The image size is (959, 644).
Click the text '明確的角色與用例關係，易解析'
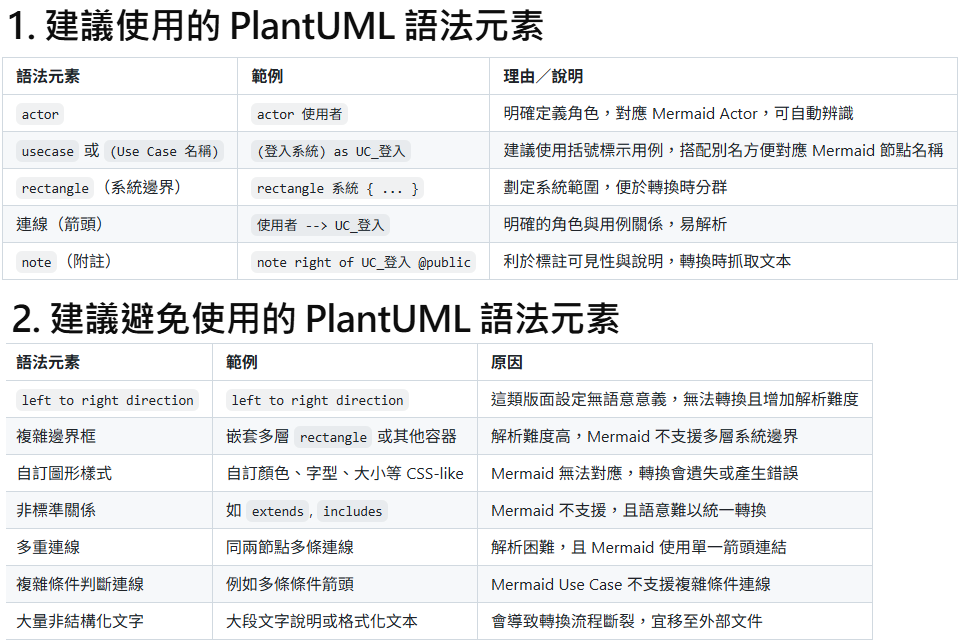click(615, 224)
